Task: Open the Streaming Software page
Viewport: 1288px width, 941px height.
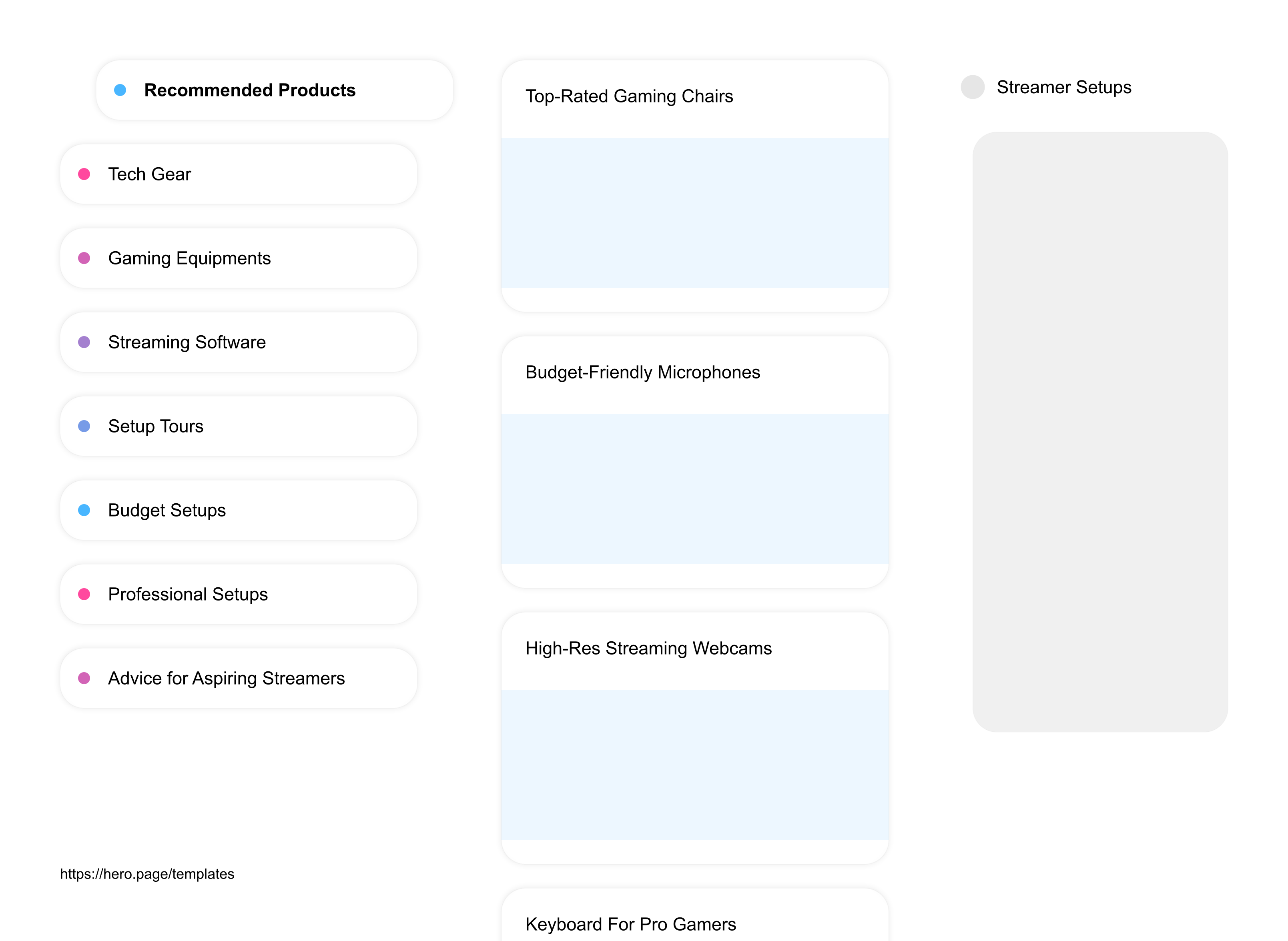Action: [x=187, y=342]
